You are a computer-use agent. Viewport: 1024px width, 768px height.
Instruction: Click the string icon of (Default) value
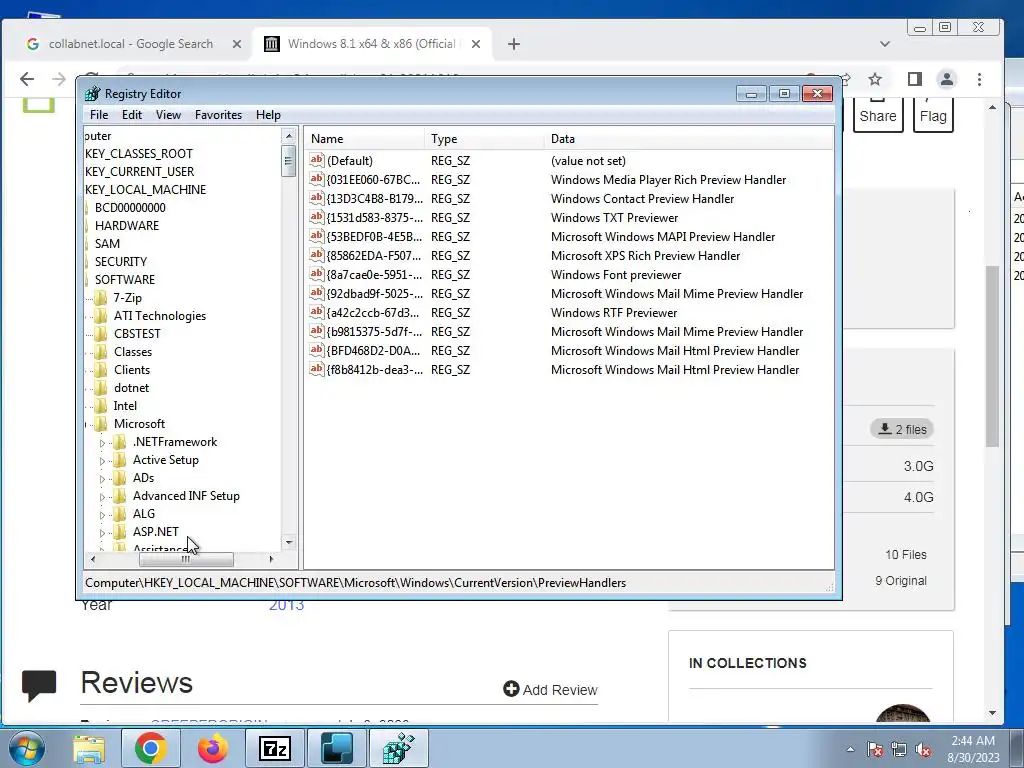click(x=317, y=160)
